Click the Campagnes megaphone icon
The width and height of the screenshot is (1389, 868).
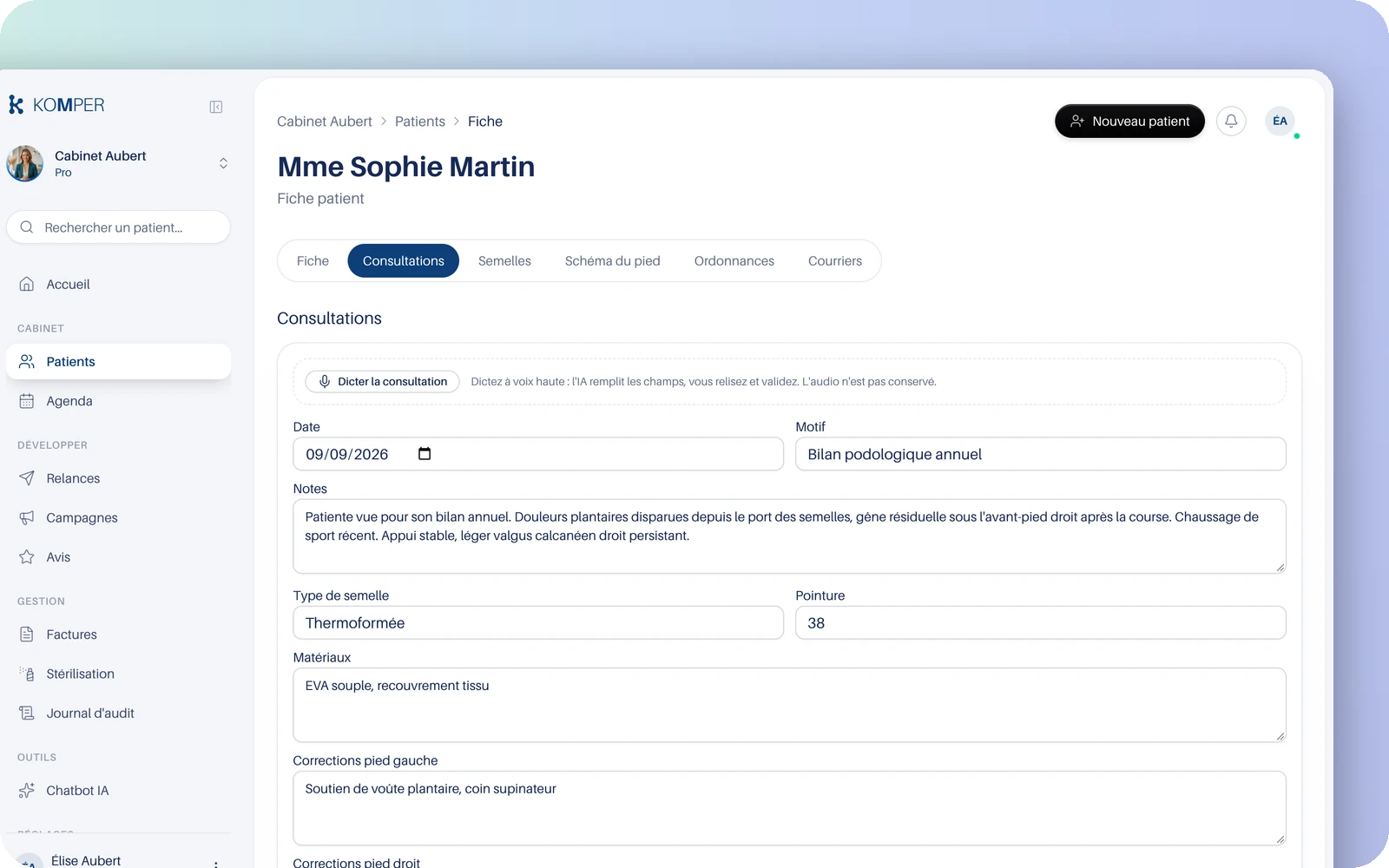point(27,517)
